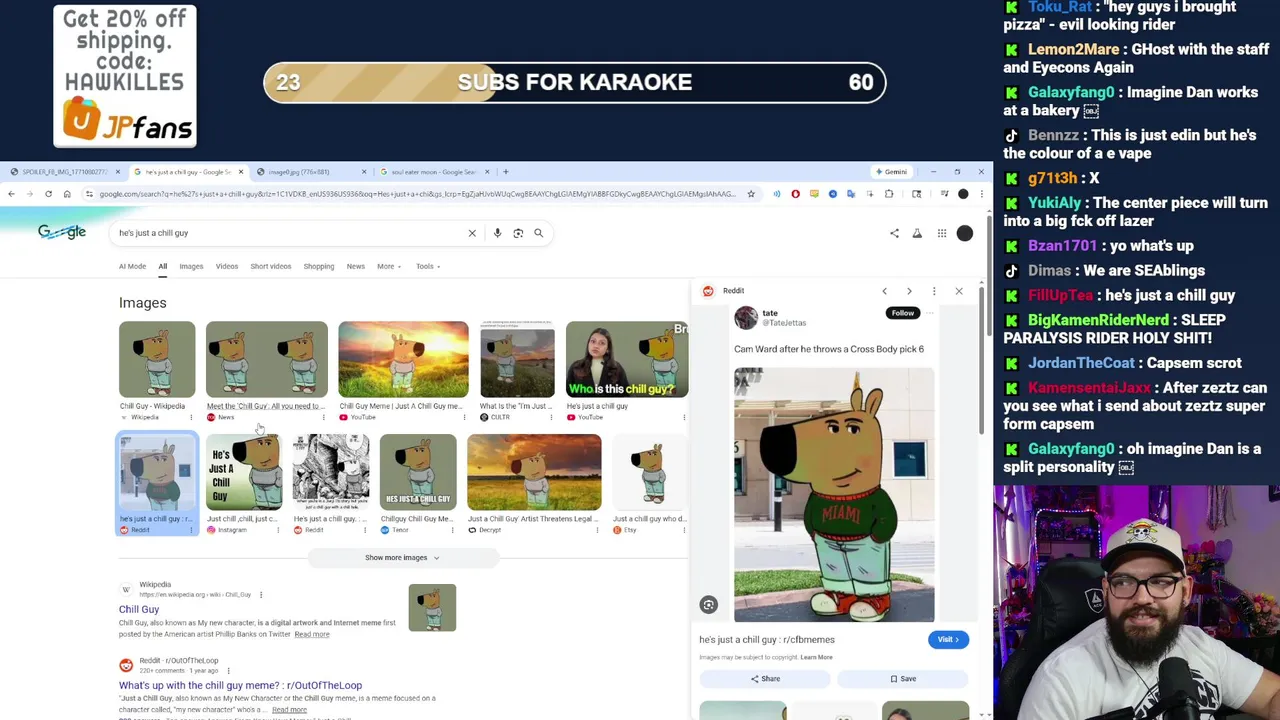Click the Share button in image preview

coord(765,679)
